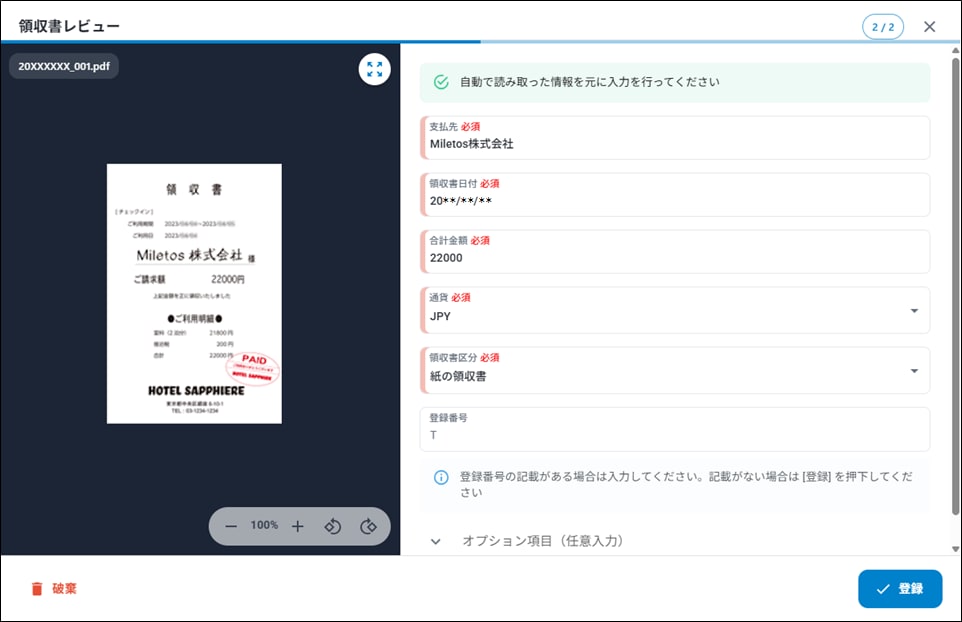Click the 破棄 discard button
The width and height of the screenshot is (962, 622).
pos(54,589)
